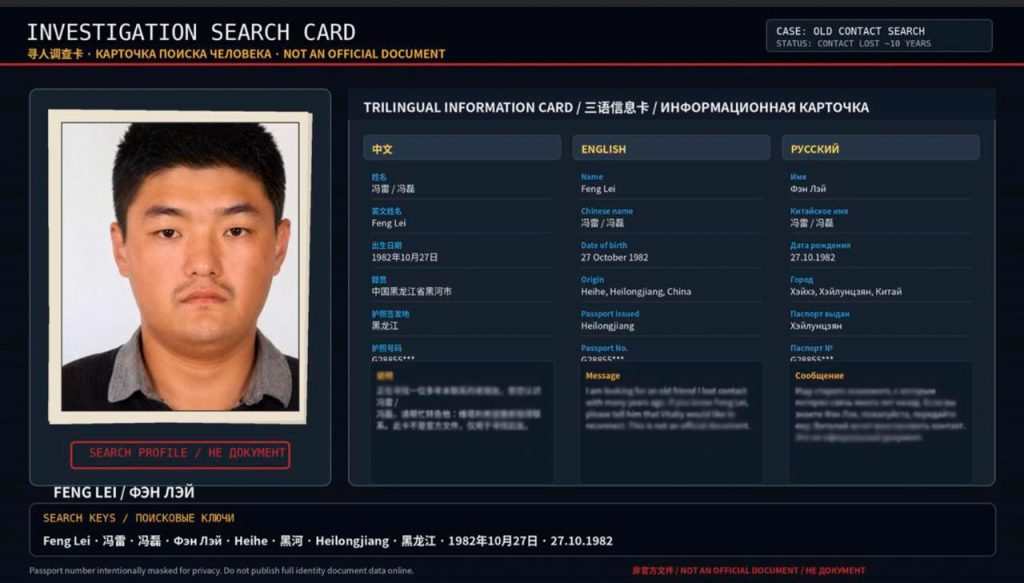The width and height of the screenshot is (1024, 583).
Task: Click the Город field label
Action: (801, 279)
